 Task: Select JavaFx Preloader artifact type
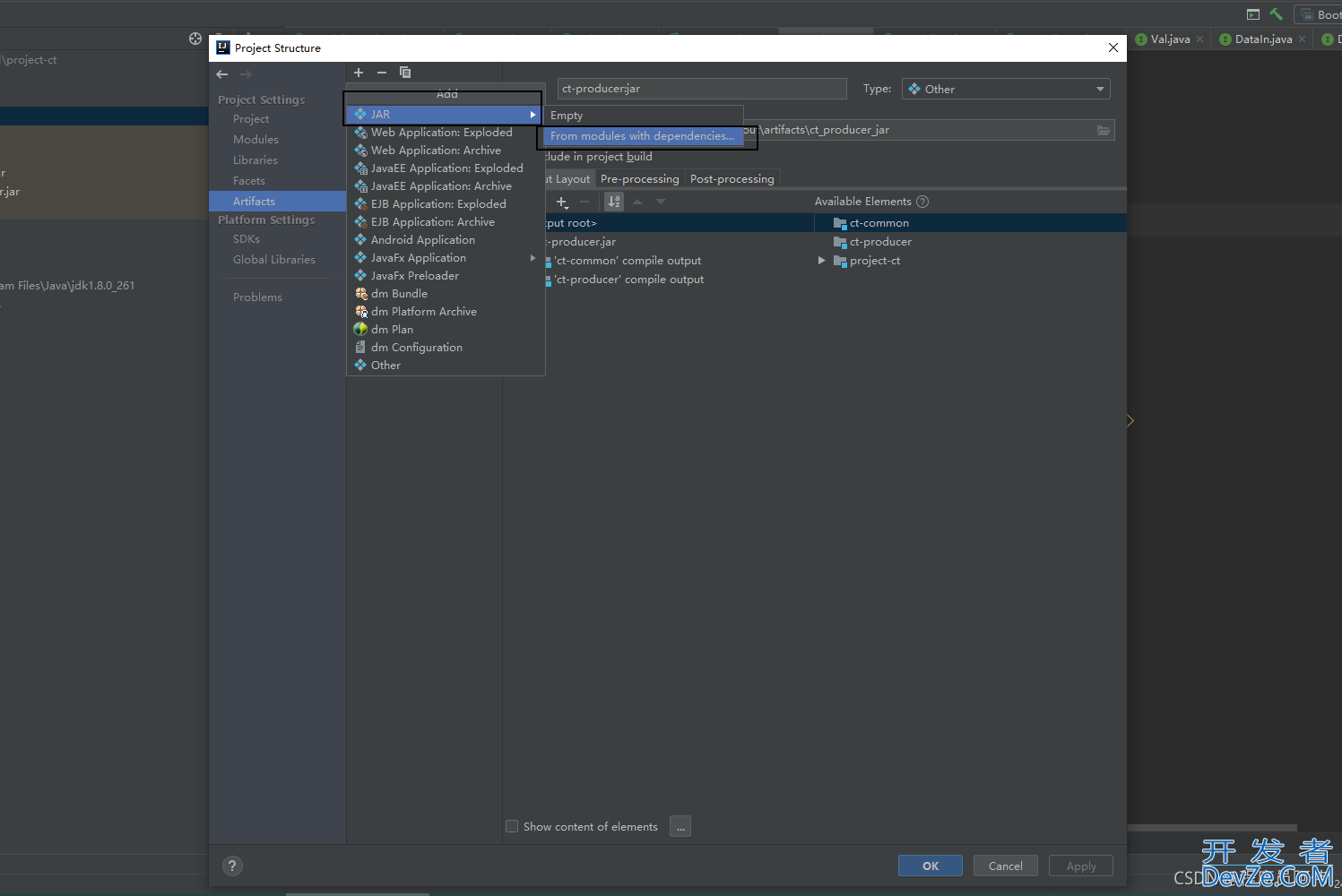[x=446, y=276]
